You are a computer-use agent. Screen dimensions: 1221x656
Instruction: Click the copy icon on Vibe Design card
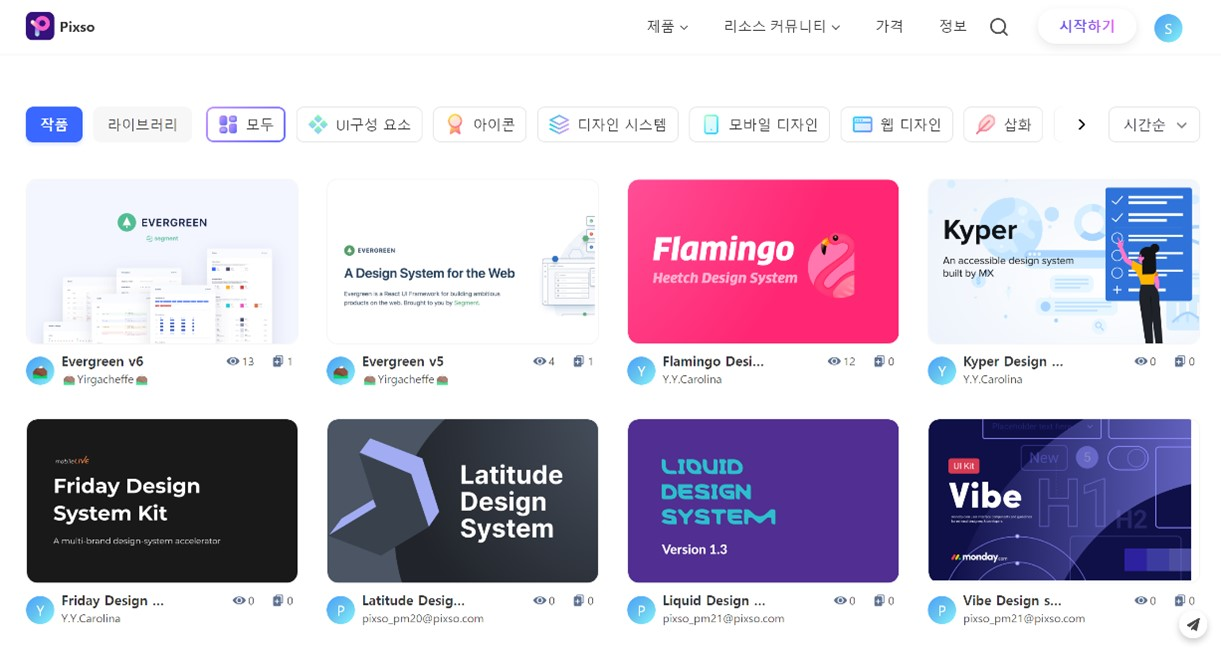tap(1180, 601)
